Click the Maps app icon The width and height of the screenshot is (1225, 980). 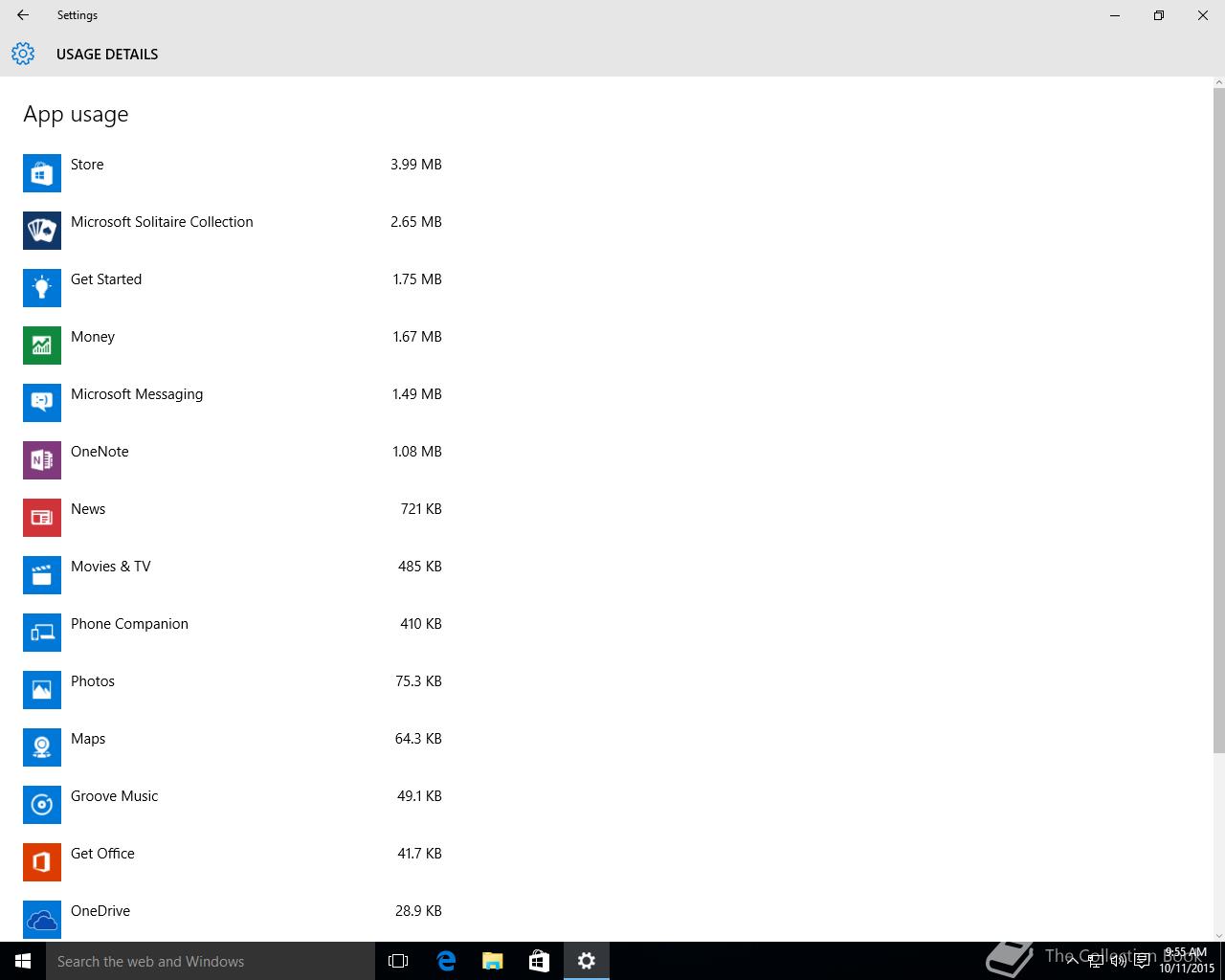pos(42,747)
